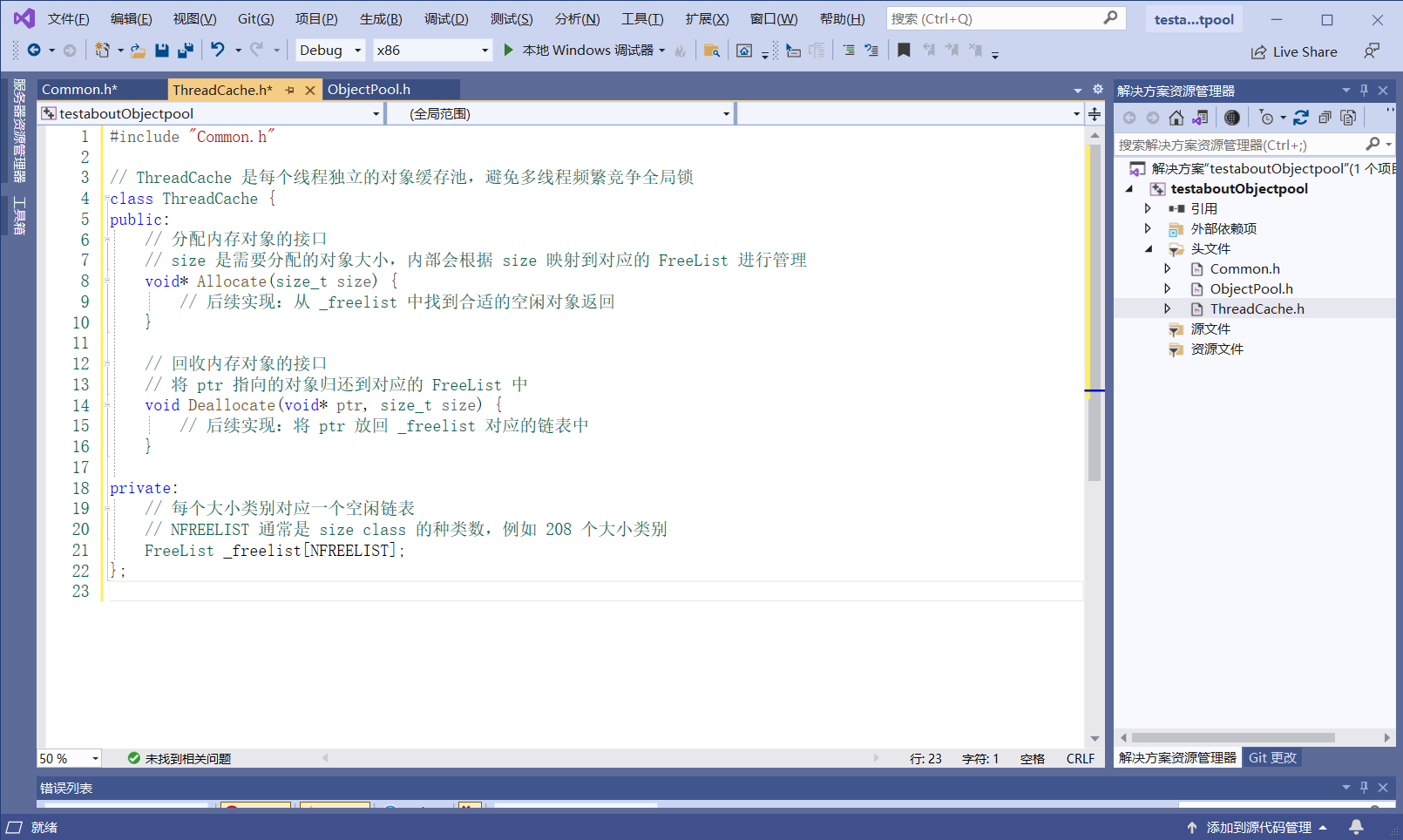Screen dimensions: 1403x840
Task: Open the undo history dropdown arrow
Action: [x=238, y=51]
